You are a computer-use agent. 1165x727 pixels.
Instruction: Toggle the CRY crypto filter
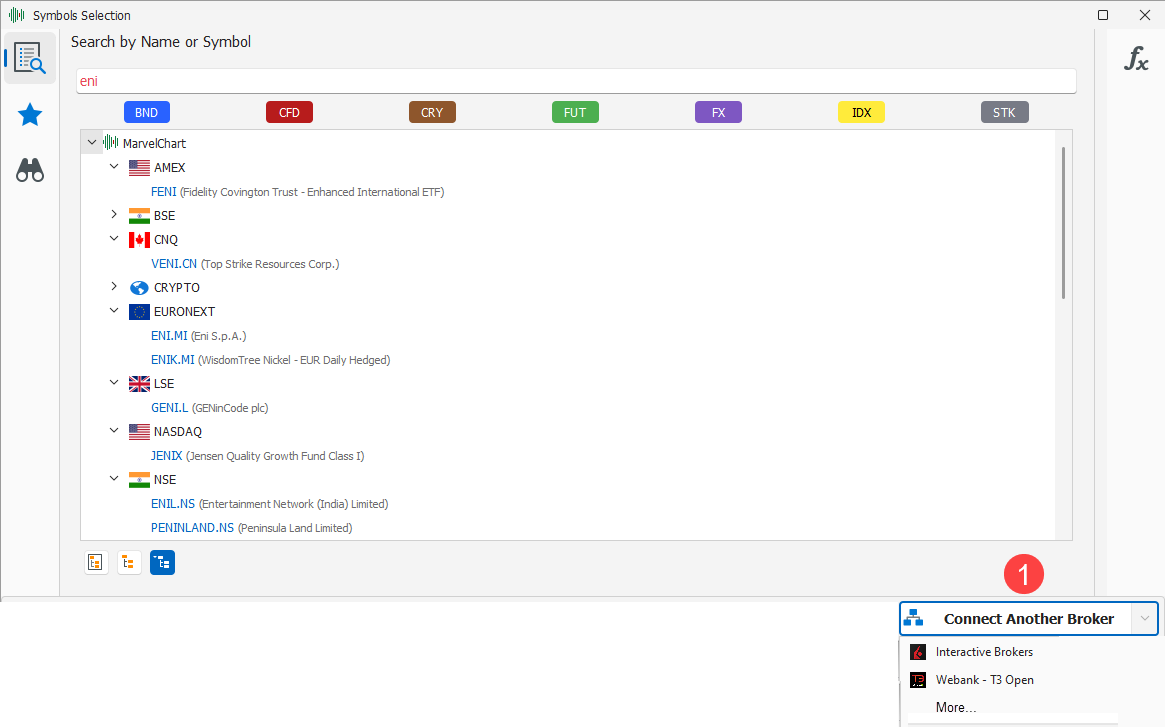pos(432,112)
